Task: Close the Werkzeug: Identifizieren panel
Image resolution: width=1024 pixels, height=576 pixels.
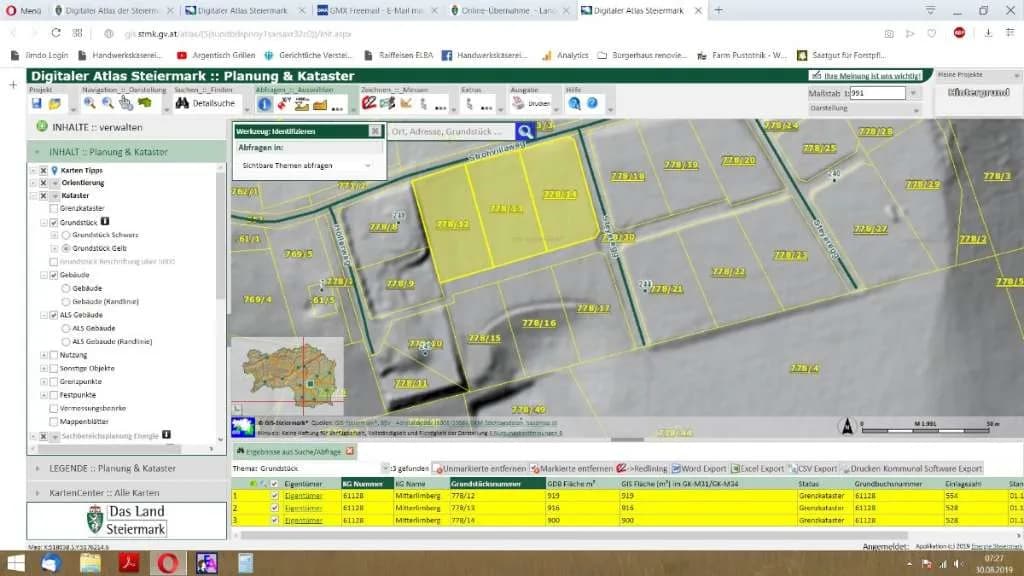Action: click(375, 131)
